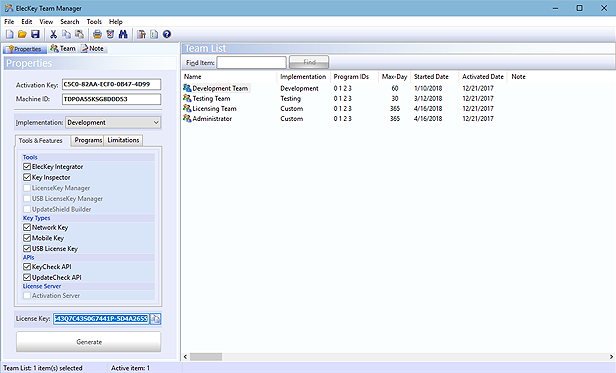Open the File menu

tap(9, 22)
